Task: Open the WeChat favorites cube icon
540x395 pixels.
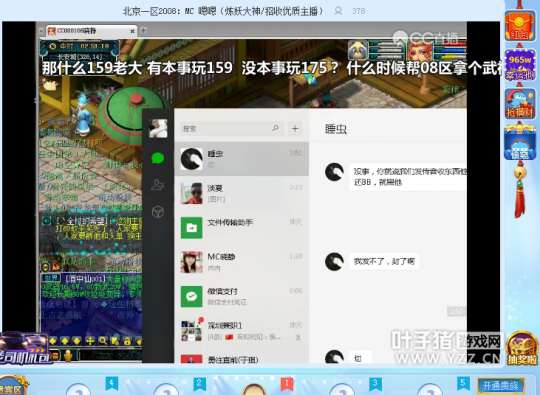Action: click(x=158, y=211)
